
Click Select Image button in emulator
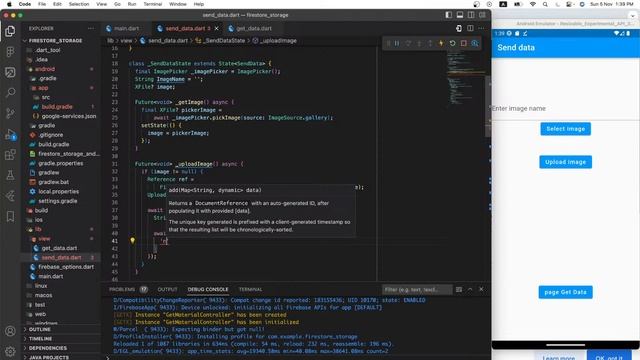565,129
